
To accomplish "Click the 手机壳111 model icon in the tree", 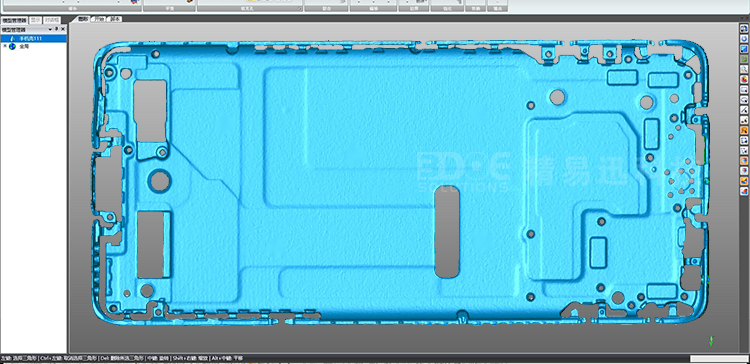I will click(12, 38).
